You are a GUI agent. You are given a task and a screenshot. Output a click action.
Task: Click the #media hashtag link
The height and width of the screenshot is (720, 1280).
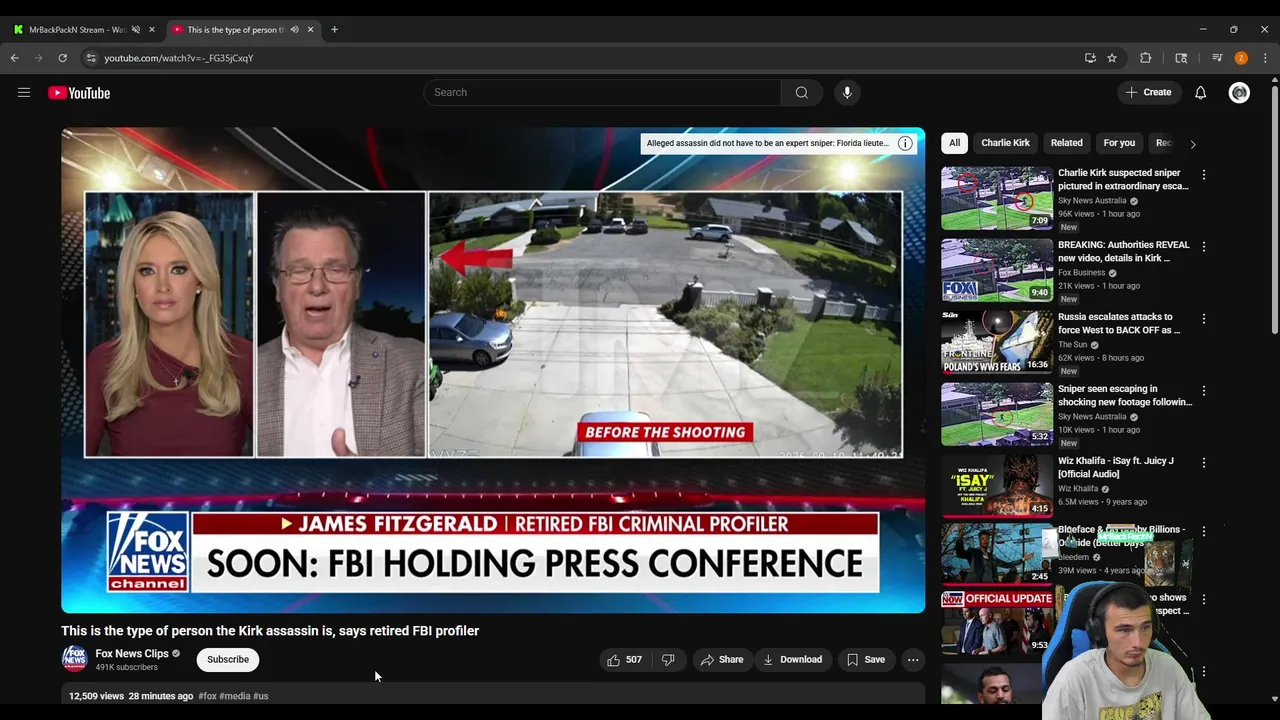click(235, 696)
